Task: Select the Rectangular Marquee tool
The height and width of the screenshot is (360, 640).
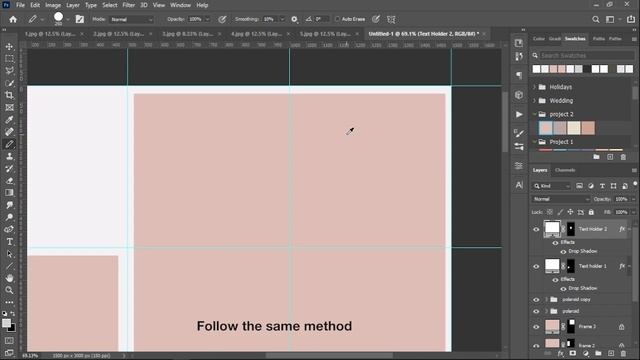Action: pyautogui.click(x=9, y=59)
